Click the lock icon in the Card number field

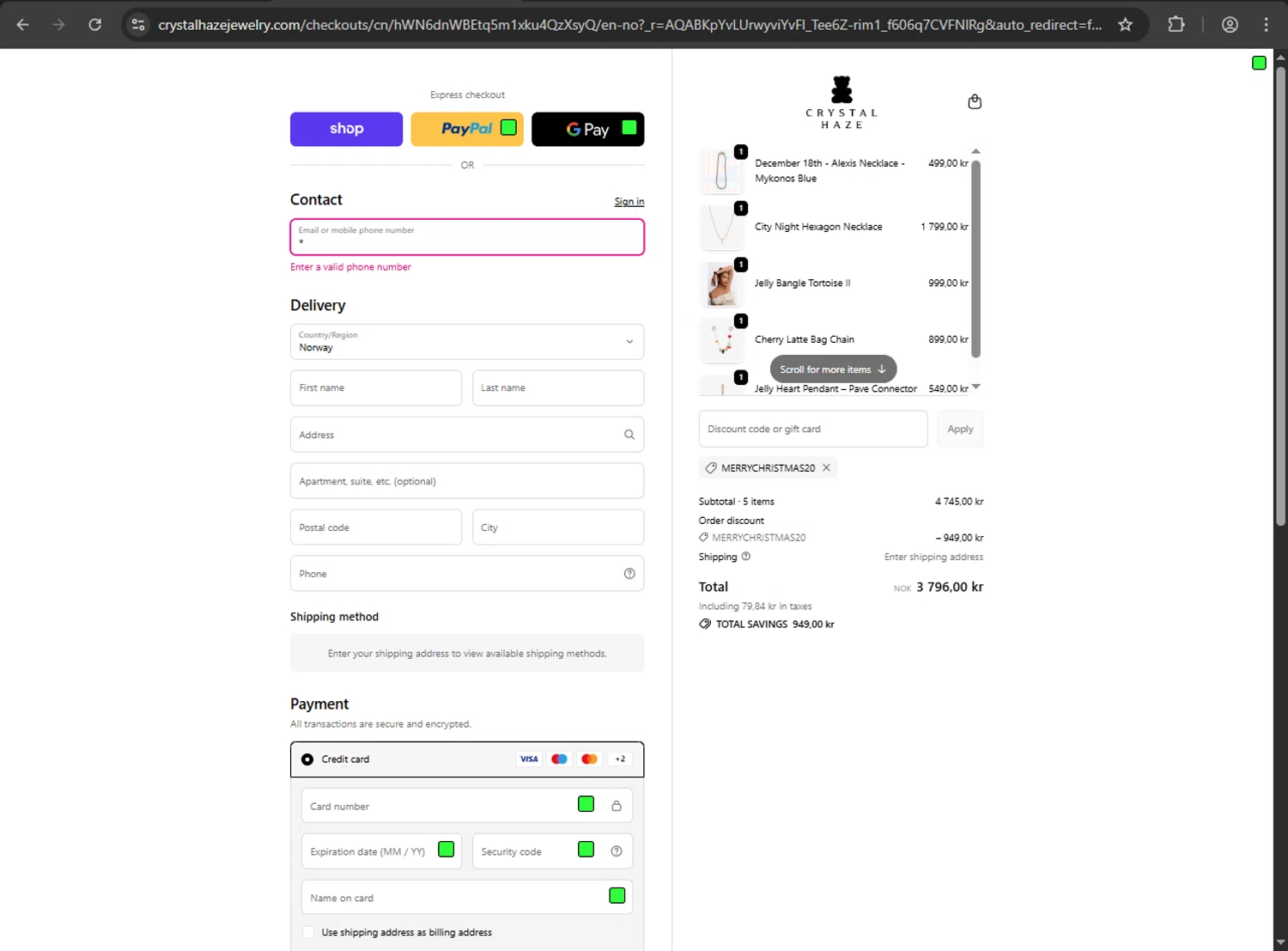(x=617, y=806)
